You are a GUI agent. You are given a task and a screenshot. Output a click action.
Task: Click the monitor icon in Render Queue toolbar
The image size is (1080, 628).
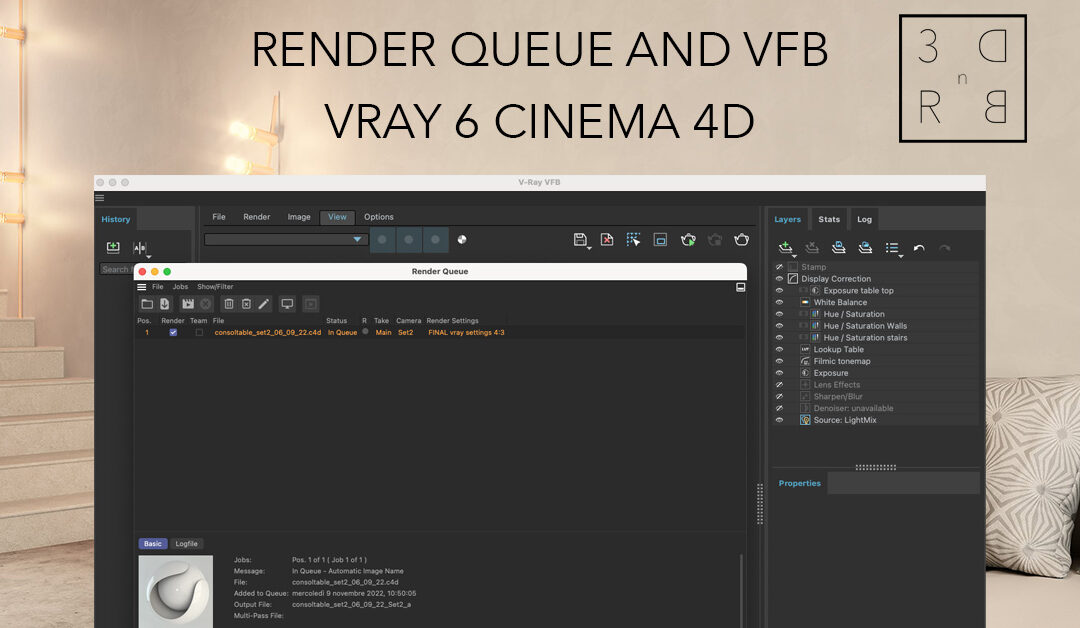[287, 304]
